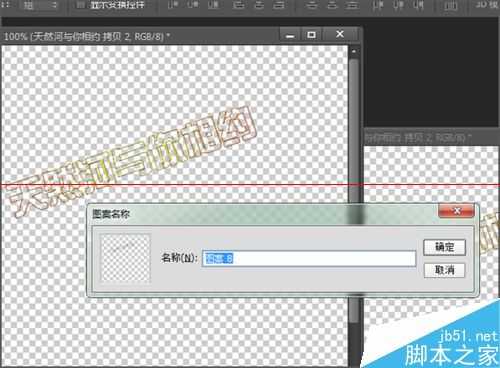Distribute right edges of layers
Viewport: 500px width, 368px height.
pyautogui.click(x=418, y=5)
